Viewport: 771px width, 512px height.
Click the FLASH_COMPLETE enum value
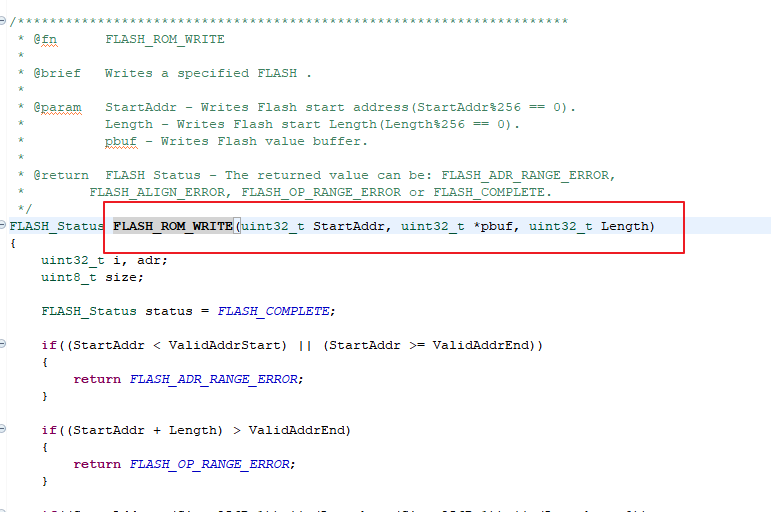(x=273, y=311)
